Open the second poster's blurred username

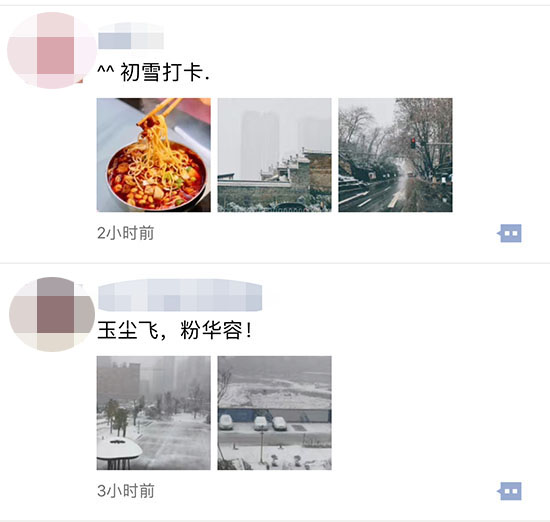point(180,295)
